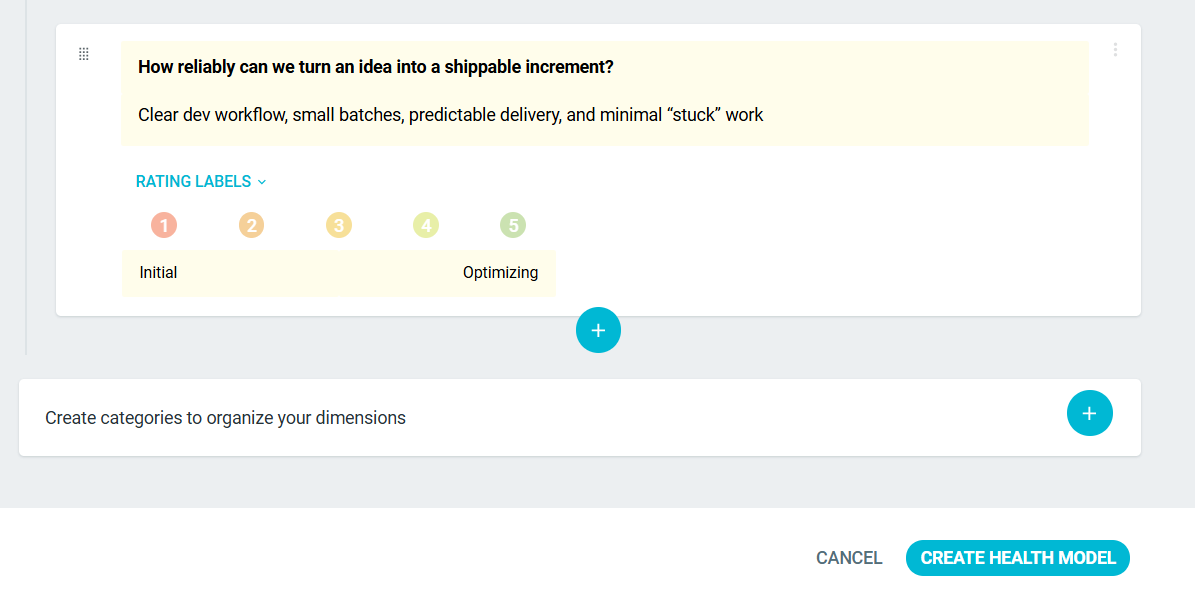Screen dimensions: 1195x595
Task: Open the three-dot options menu on the card
Action: point(1115,49)
